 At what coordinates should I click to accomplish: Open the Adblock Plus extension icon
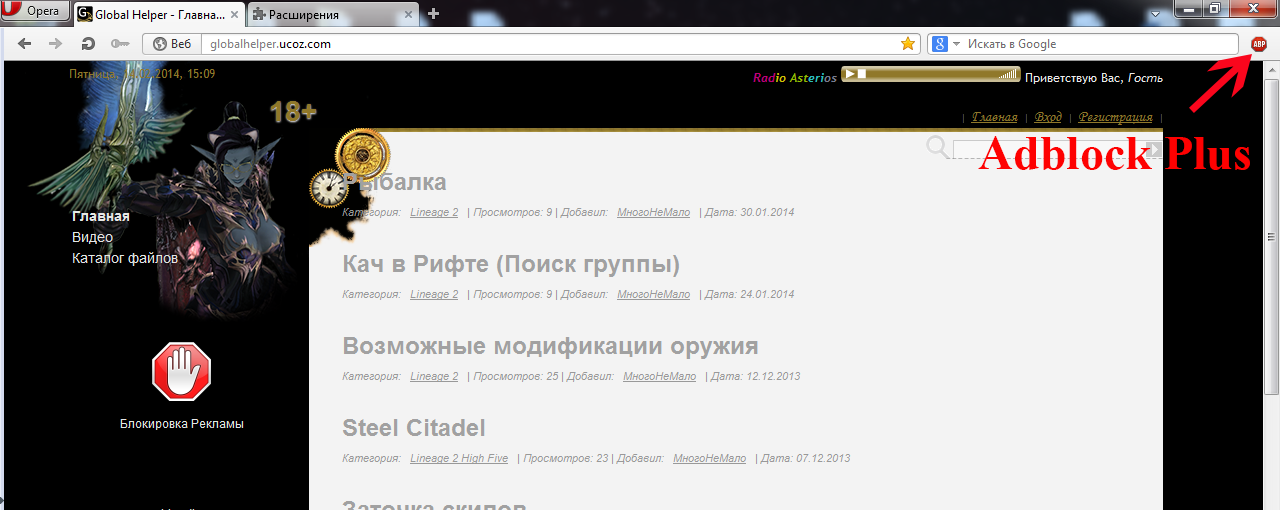tap(1259, 44)
